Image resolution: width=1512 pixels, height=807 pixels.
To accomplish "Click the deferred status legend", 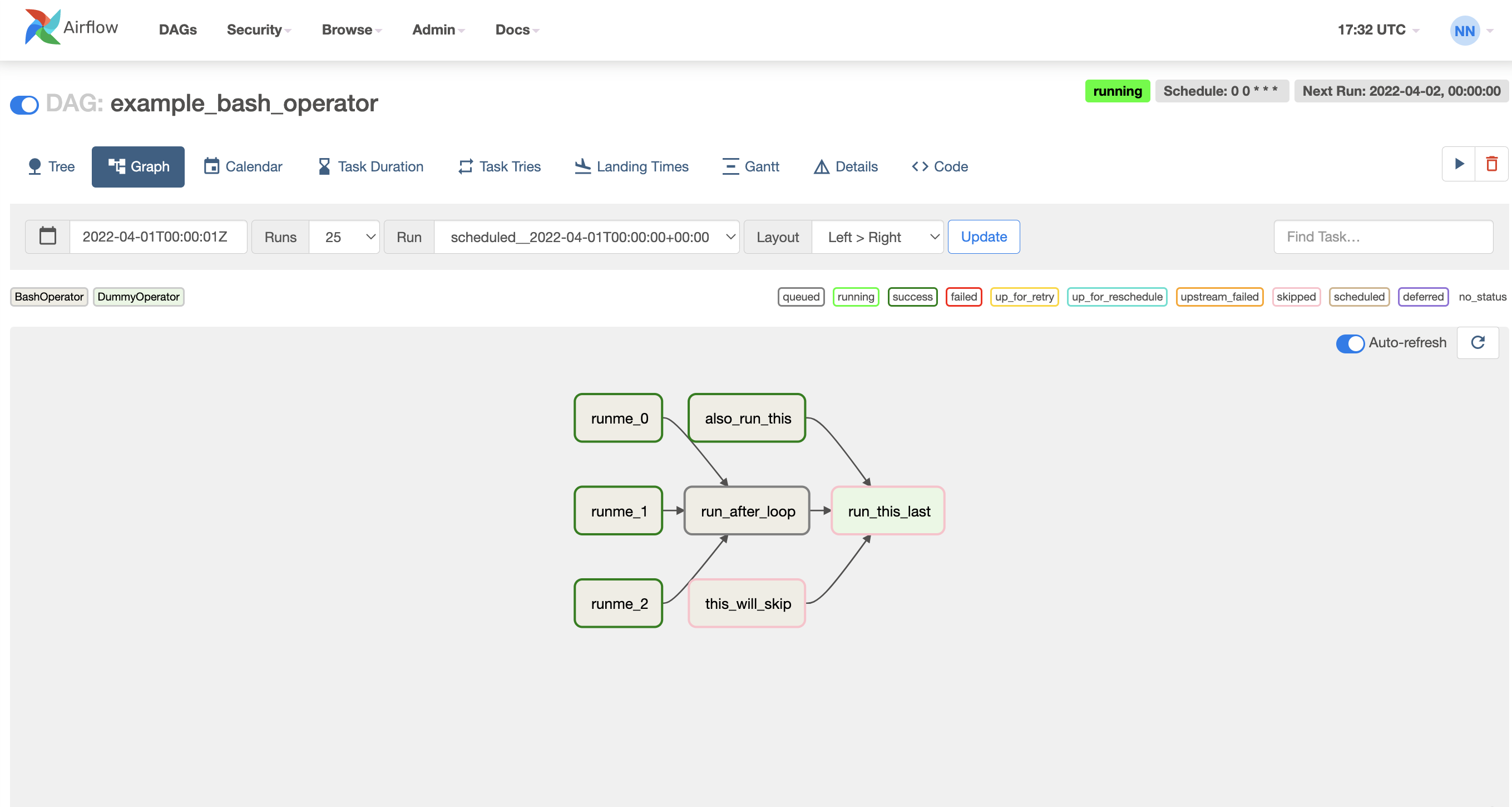I will pos(1423,297).
